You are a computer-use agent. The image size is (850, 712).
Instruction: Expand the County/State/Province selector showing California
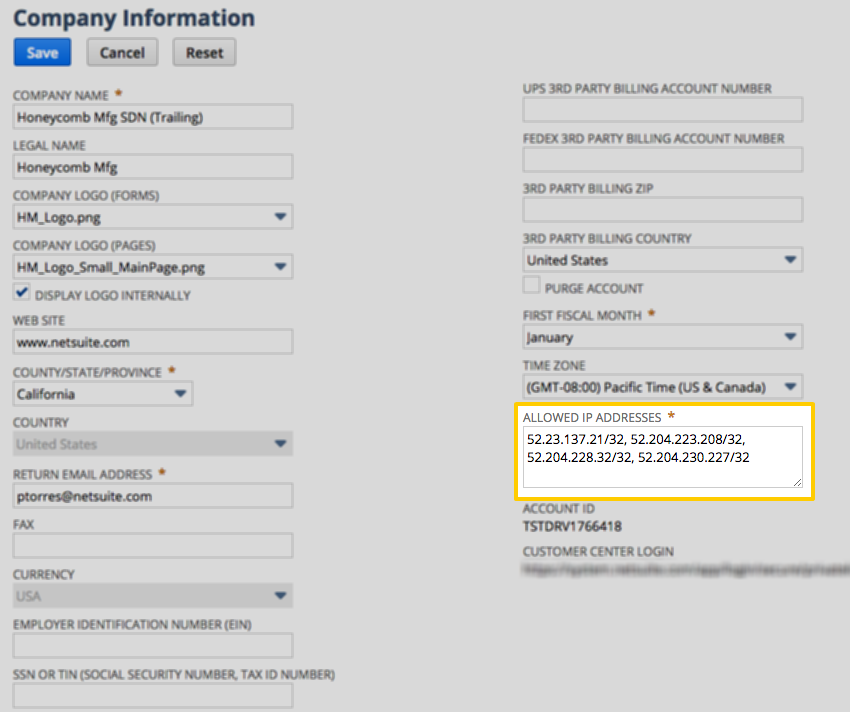179,393
